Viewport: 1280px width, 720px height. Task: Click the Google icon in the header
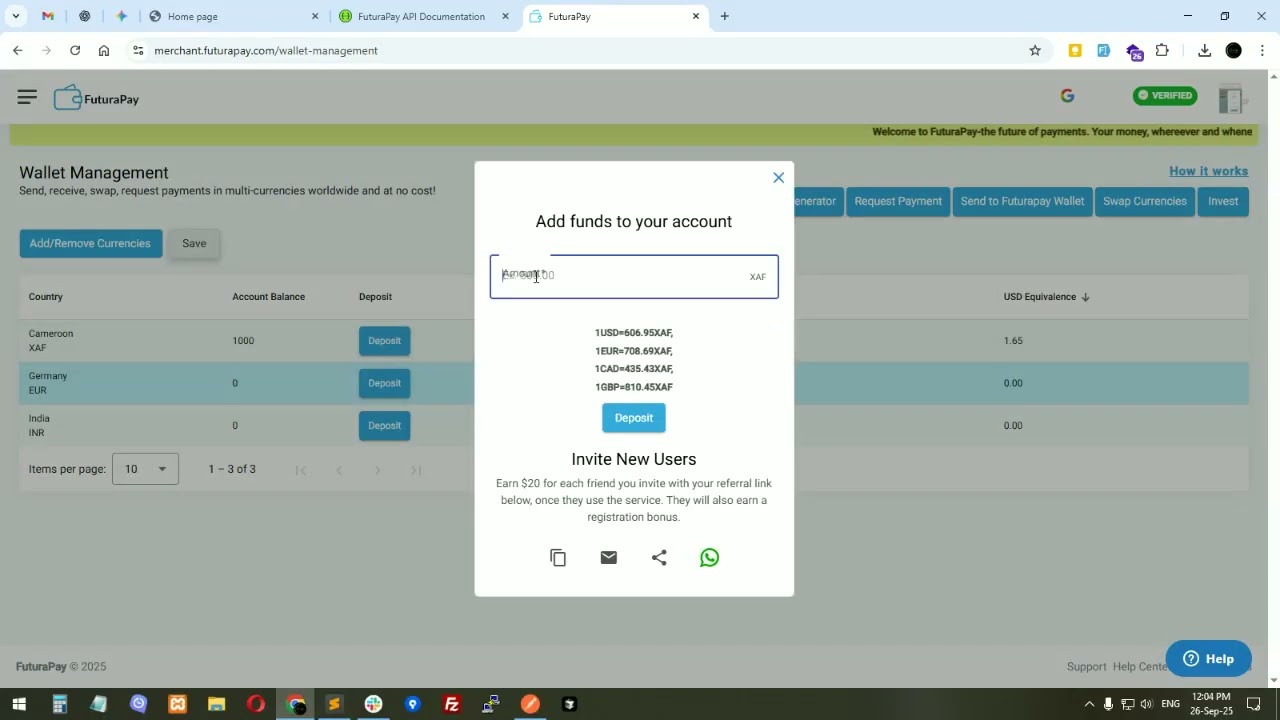click(1067, 96)
